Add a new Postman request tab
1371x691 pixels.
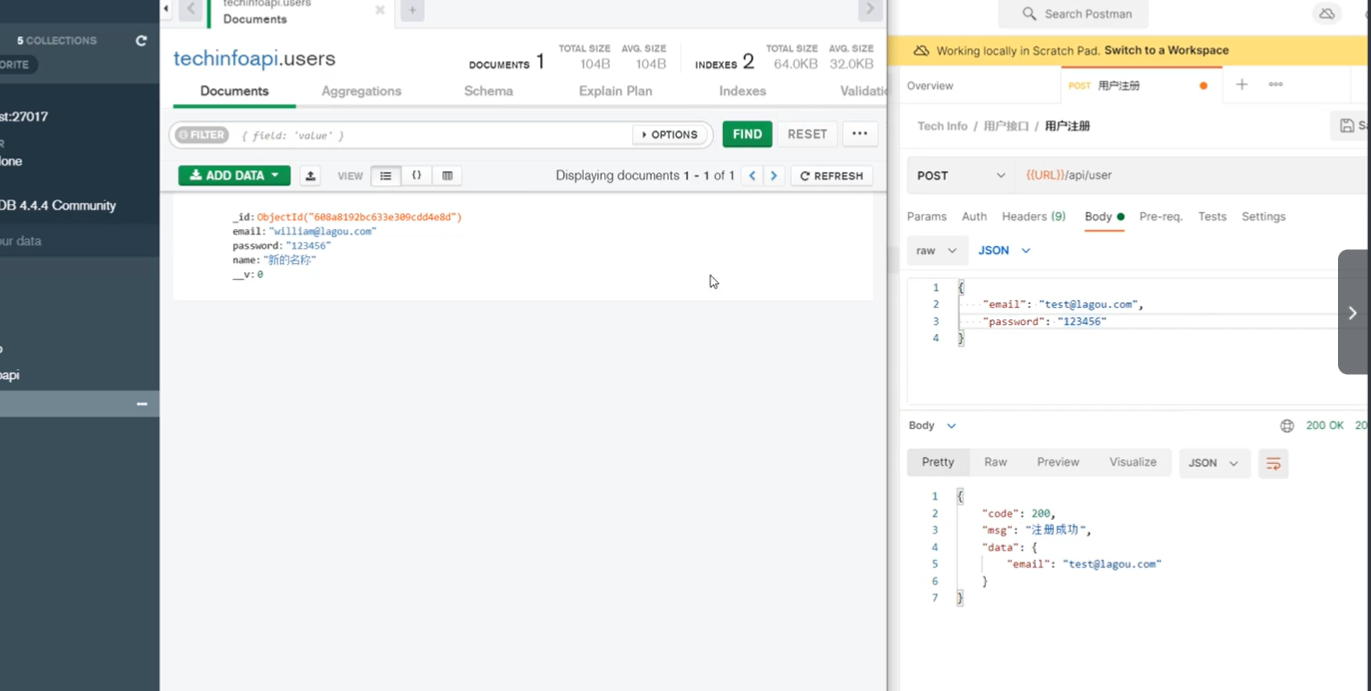click(x=1241, y=85)
